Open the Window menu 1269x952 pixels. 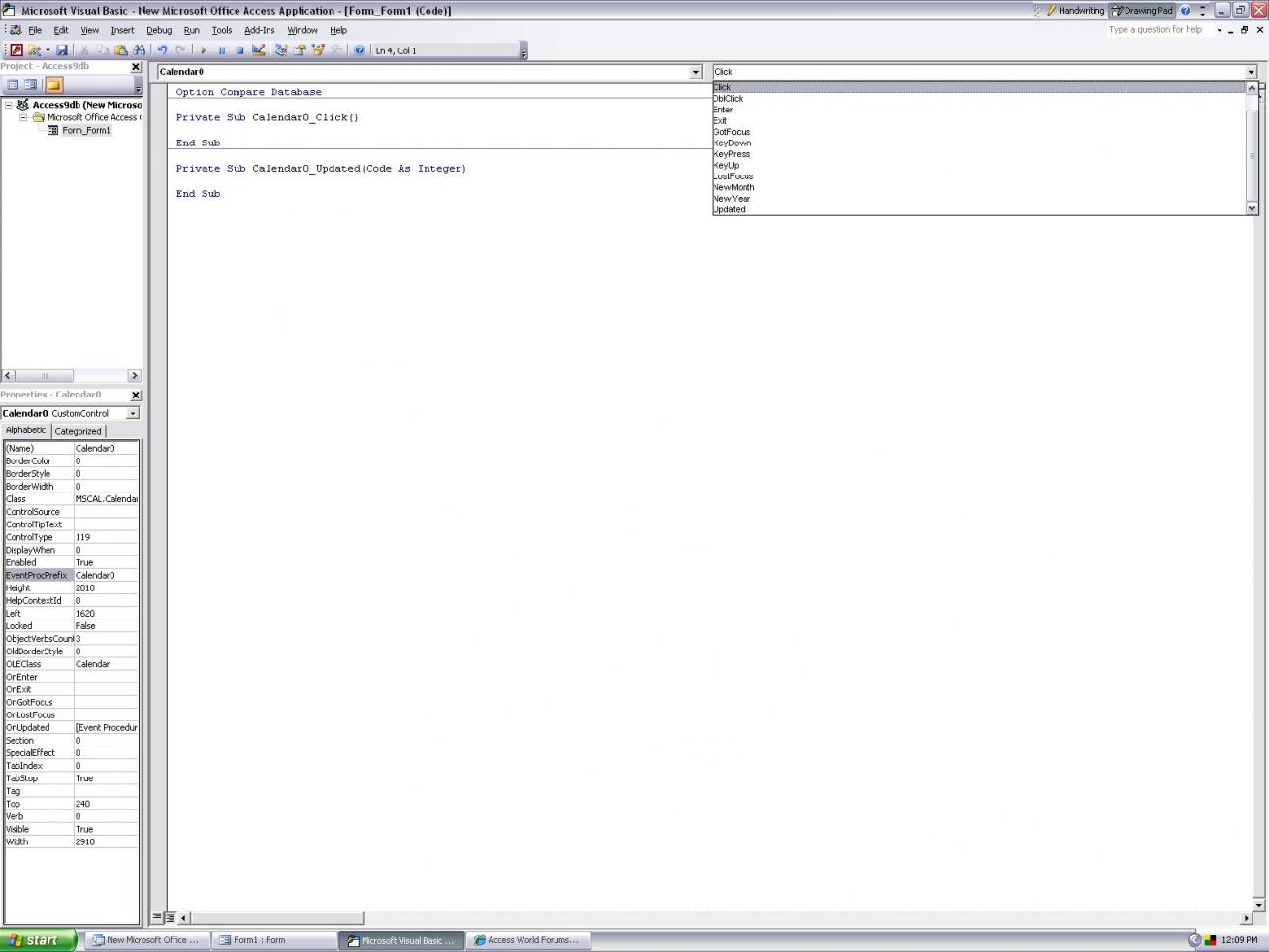(302, 31)
